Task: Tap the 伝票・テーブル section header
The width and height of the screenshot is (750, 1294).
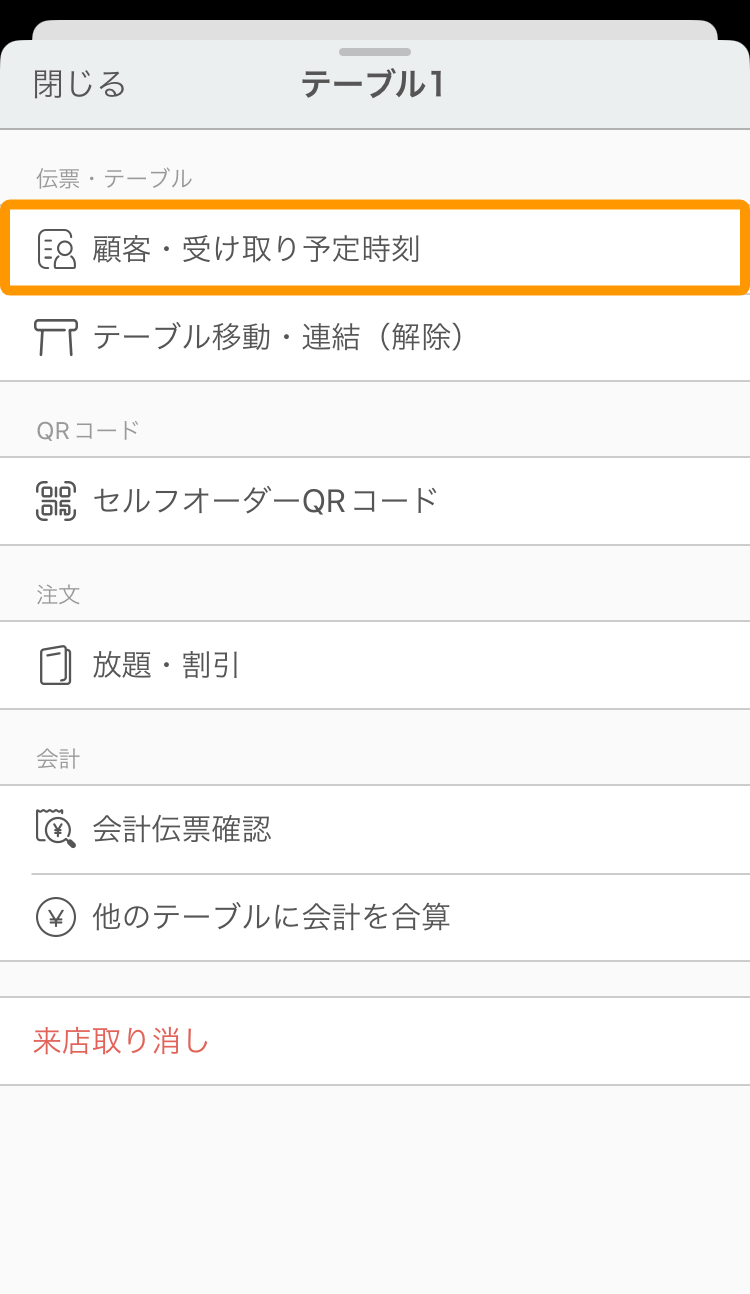Action: coord(114,179)
